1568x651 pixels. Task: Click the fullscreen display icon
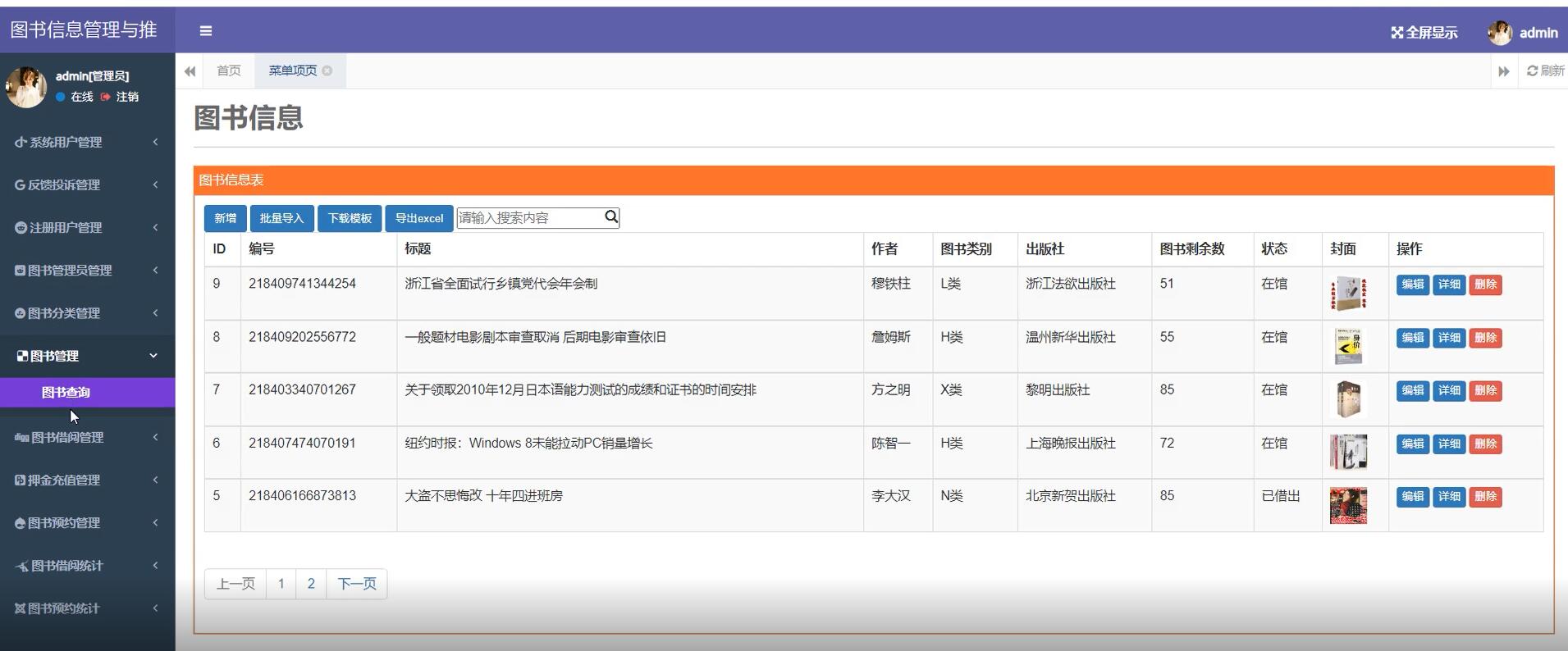point(1397,33)
